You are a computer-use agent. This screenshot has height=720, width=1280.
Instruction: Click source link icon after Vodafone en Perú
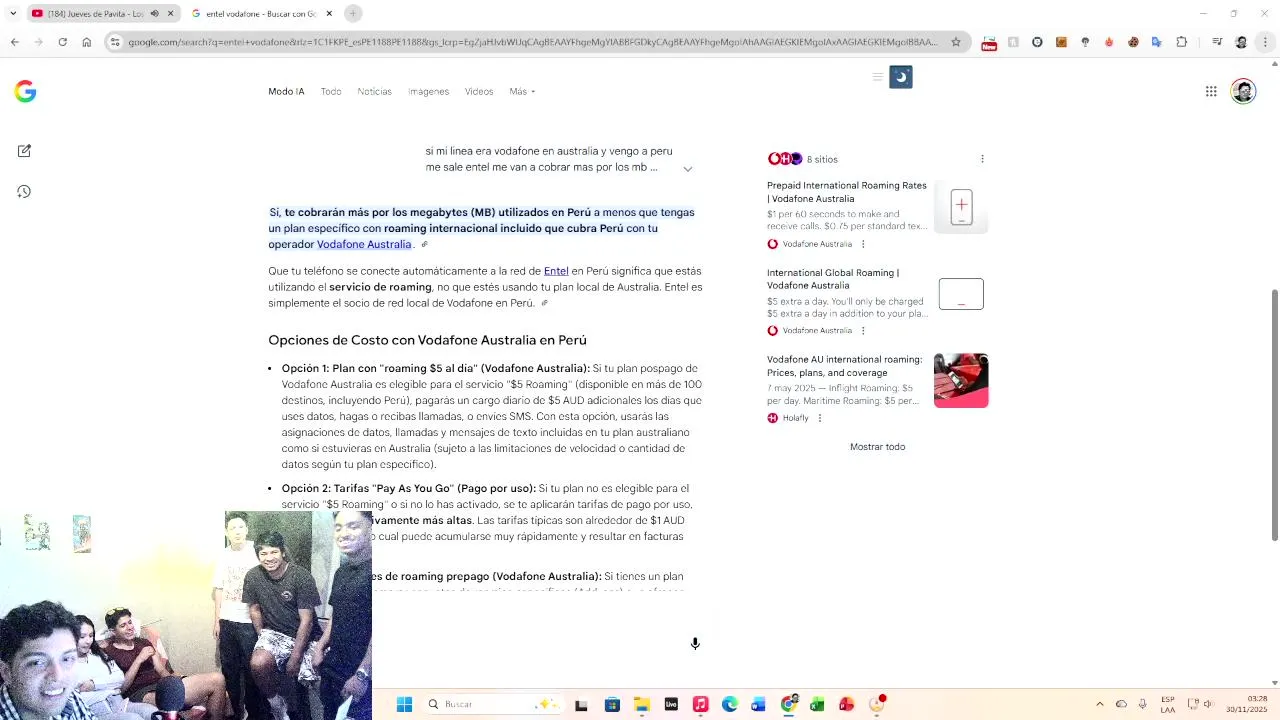coord(544,303)
